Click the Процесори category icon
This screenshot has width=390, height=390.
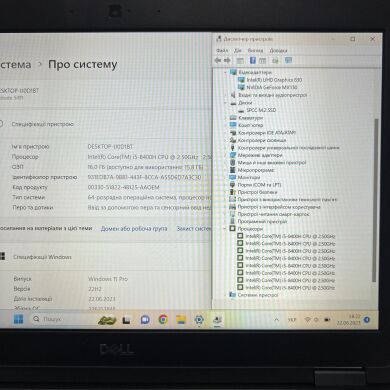pos(233,229)
